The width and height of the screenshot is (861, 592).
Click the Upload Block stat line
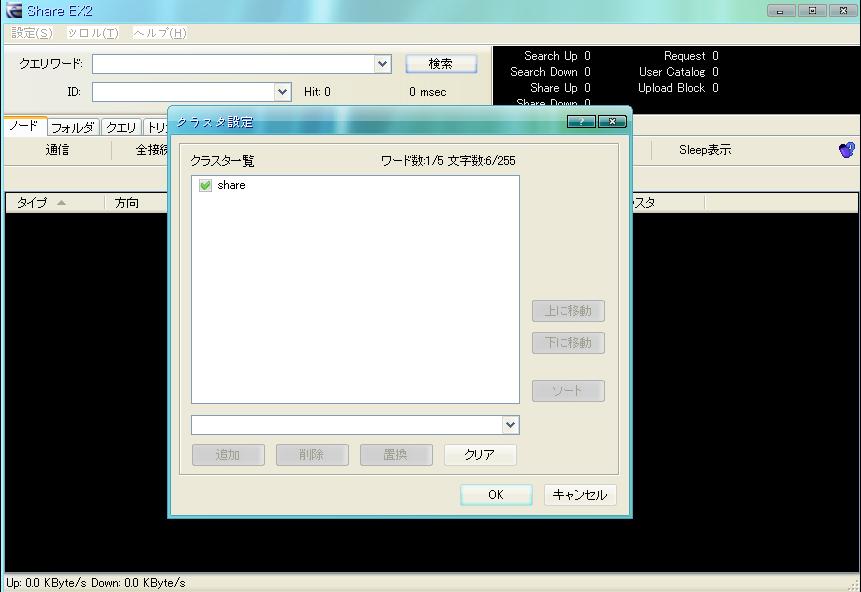click(678, 87)
